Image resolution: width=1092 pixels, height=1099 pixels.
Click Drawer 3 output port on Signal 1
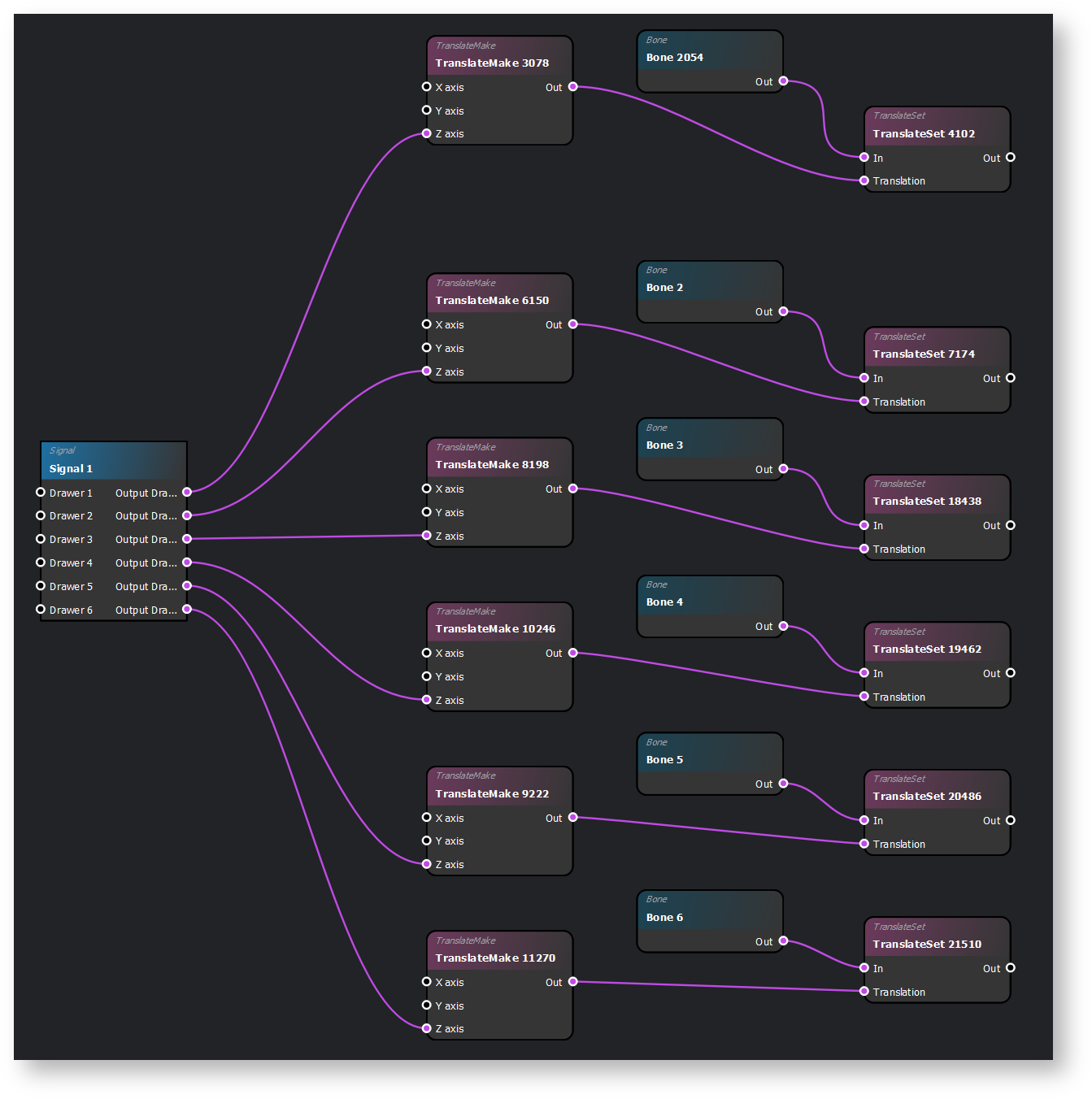[187, 539]
